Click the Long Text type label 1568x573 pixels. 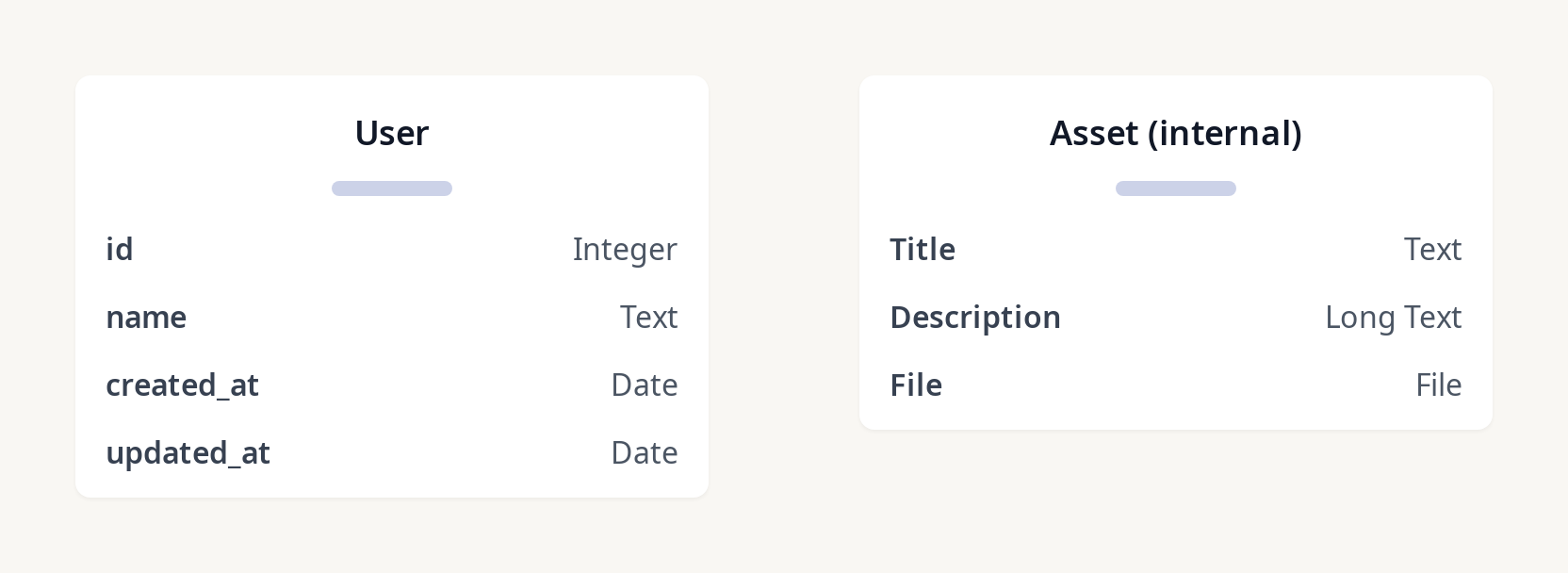click(1393, 318)
